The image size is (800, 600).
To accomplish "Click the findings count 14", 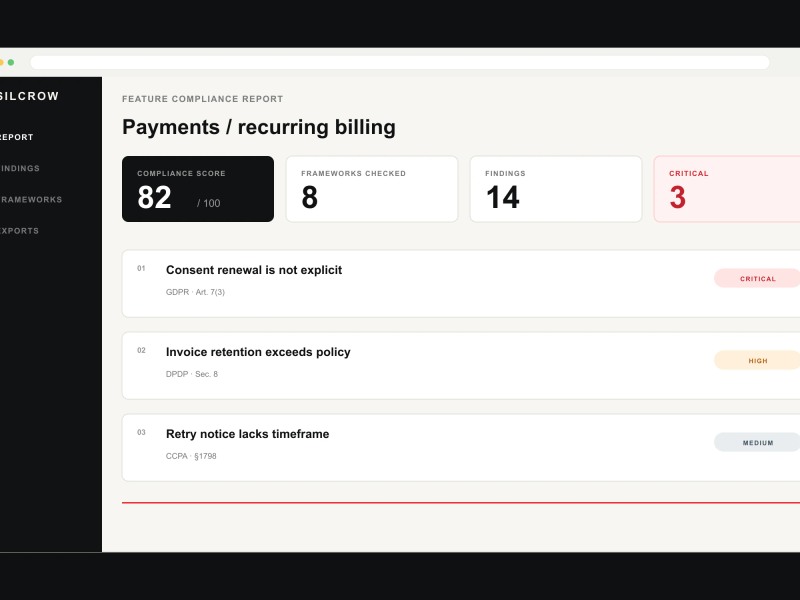I will 503,197.
